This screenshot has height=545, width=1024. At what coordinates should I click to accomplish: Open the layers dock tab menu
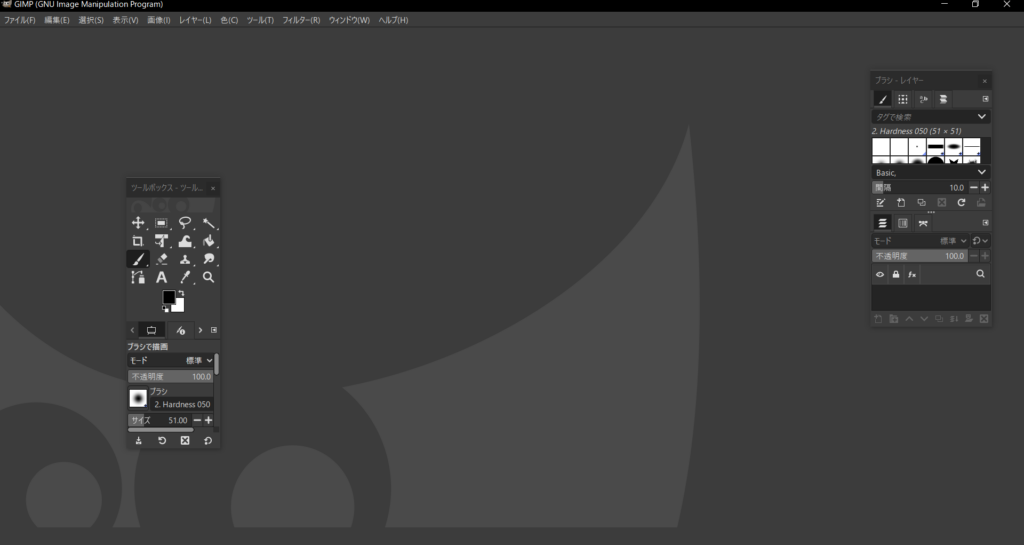coord(985,223)
